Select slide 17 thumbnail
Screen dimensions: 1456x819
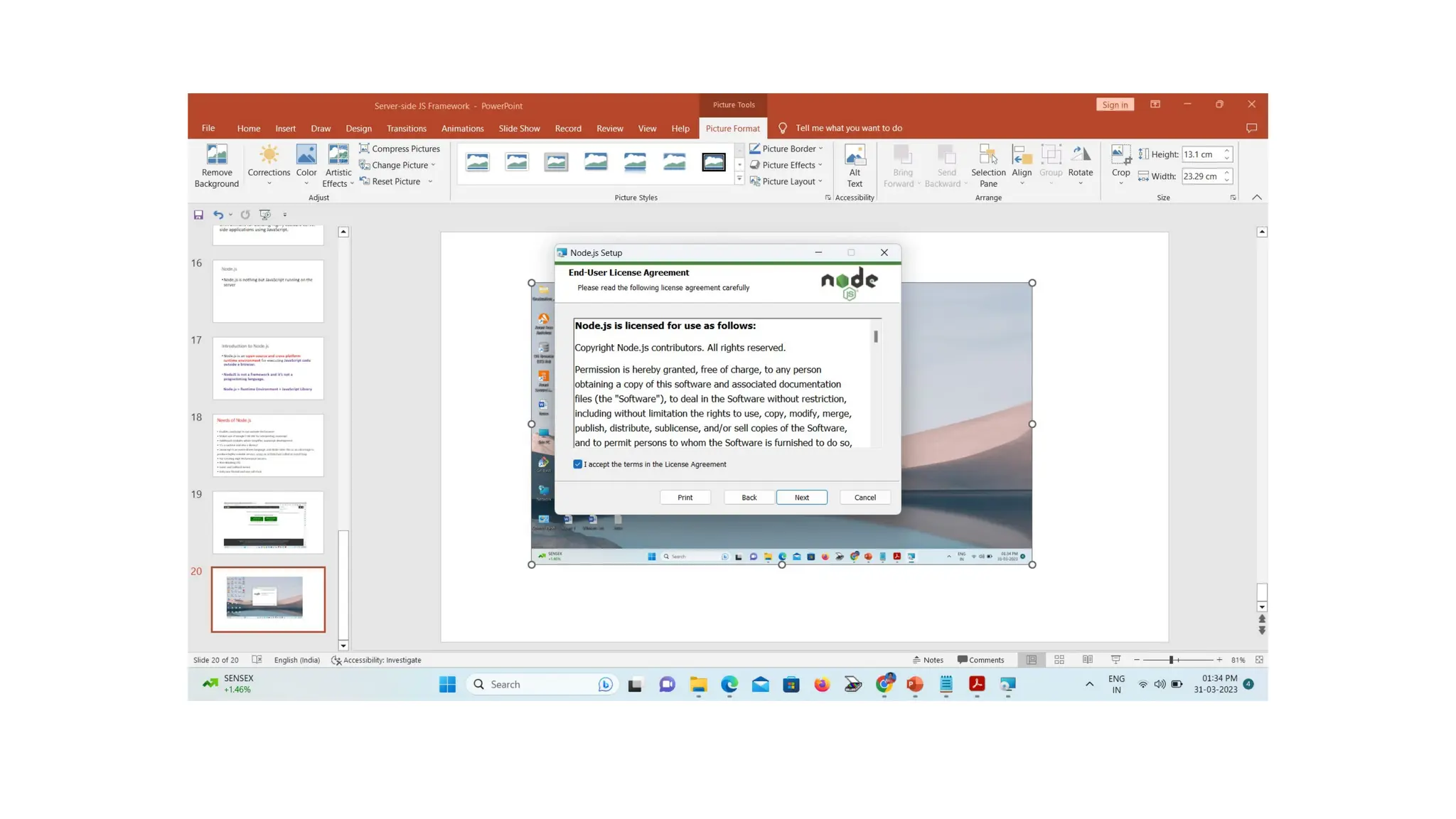click(268, 368)
